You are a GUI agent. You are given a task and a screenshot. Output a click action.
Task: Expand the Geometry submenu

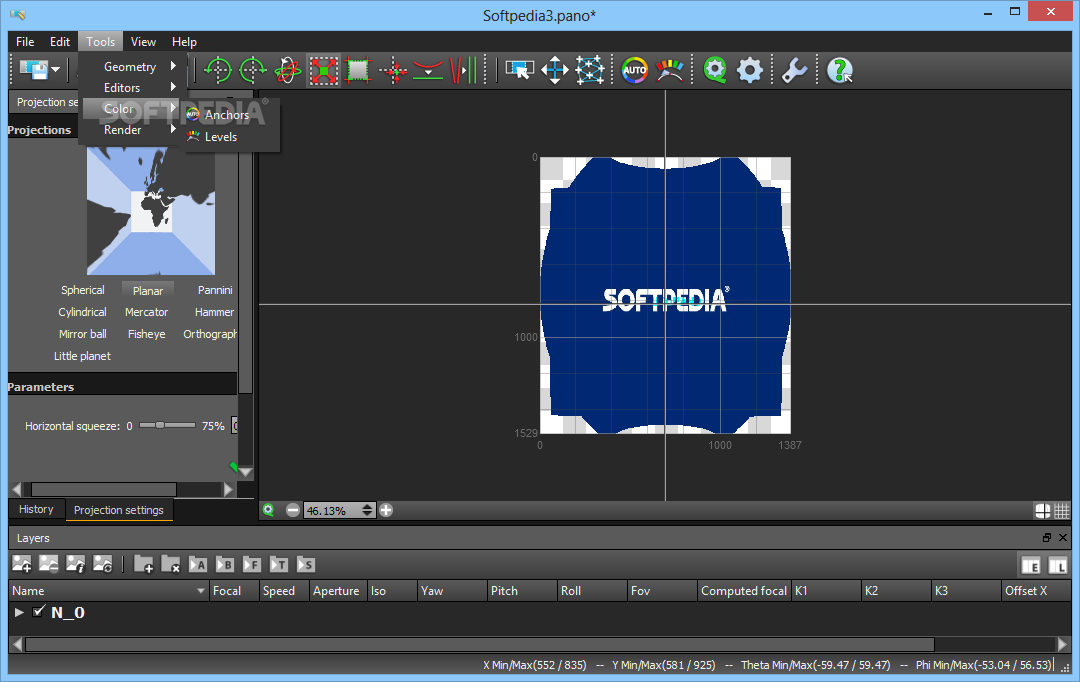[132, 67]
